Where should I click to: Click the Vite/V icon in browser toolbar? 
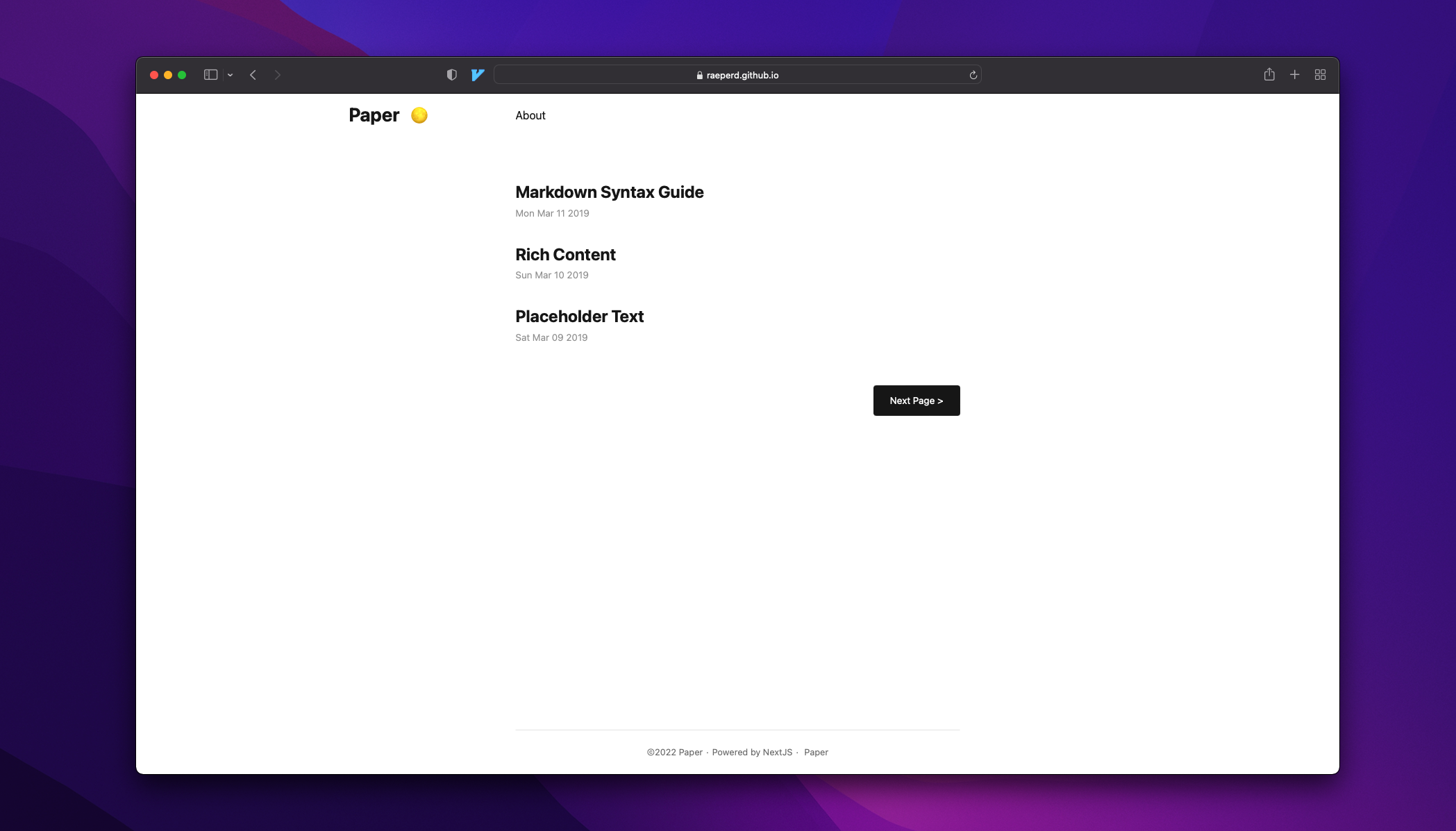(x=478, y=75)
